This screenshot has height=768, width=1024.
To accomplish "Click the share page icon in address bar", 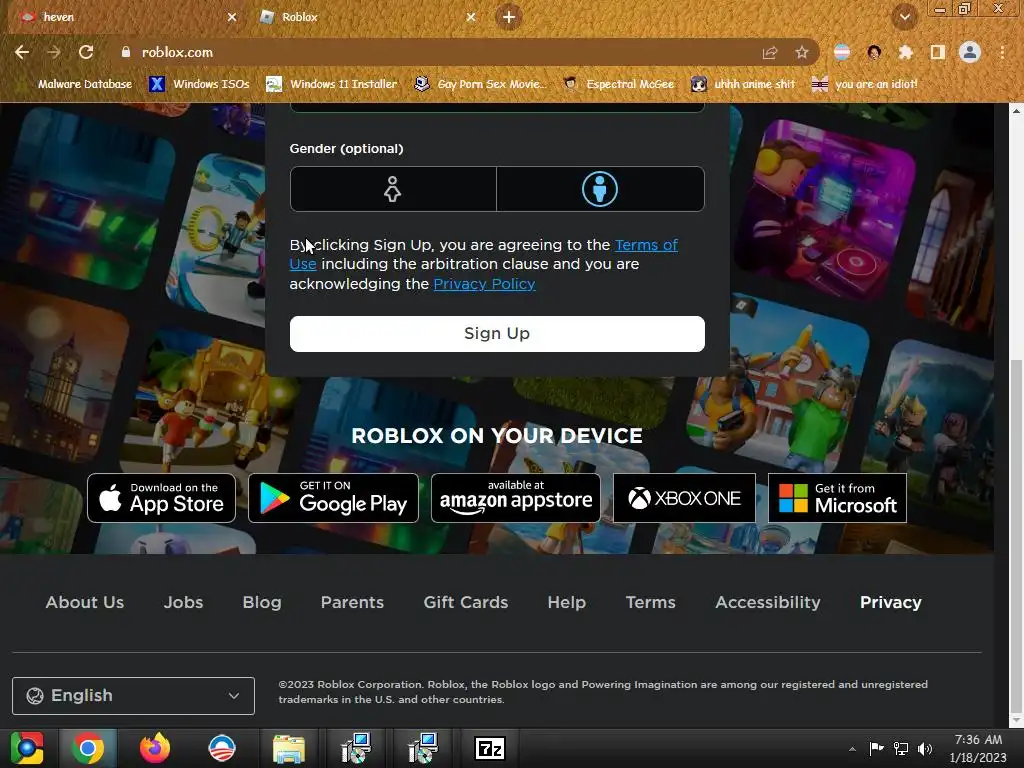I will pyautogui.click(x=770, y=52).
